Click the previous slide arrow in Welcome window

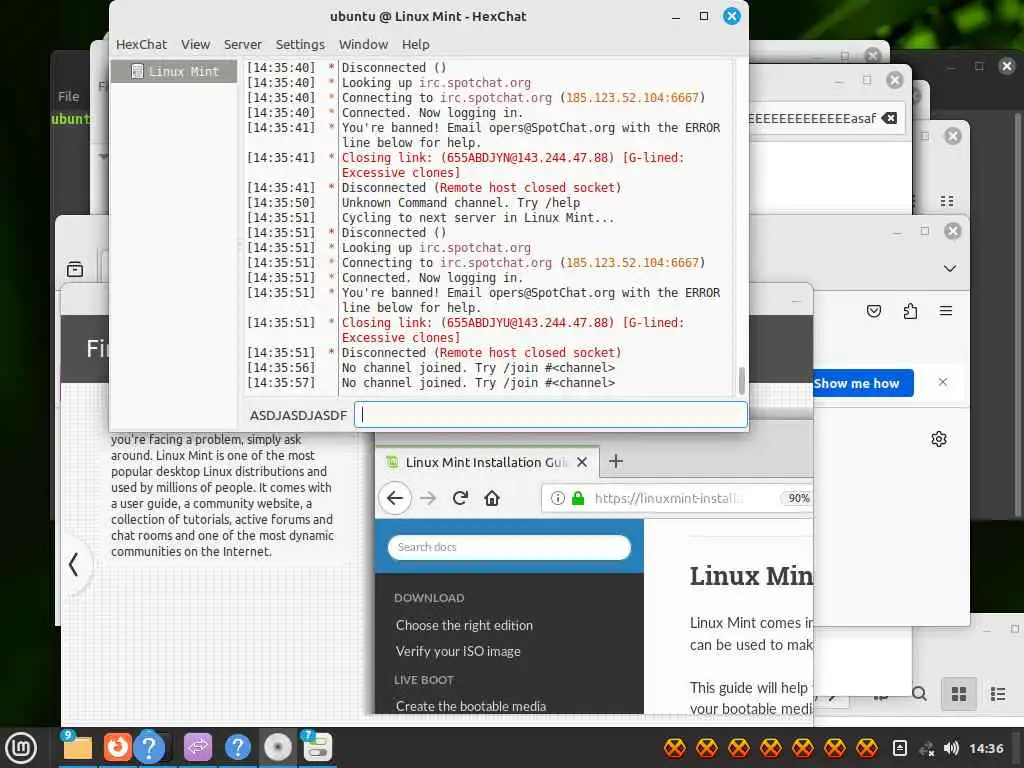[x=74, y=565]
